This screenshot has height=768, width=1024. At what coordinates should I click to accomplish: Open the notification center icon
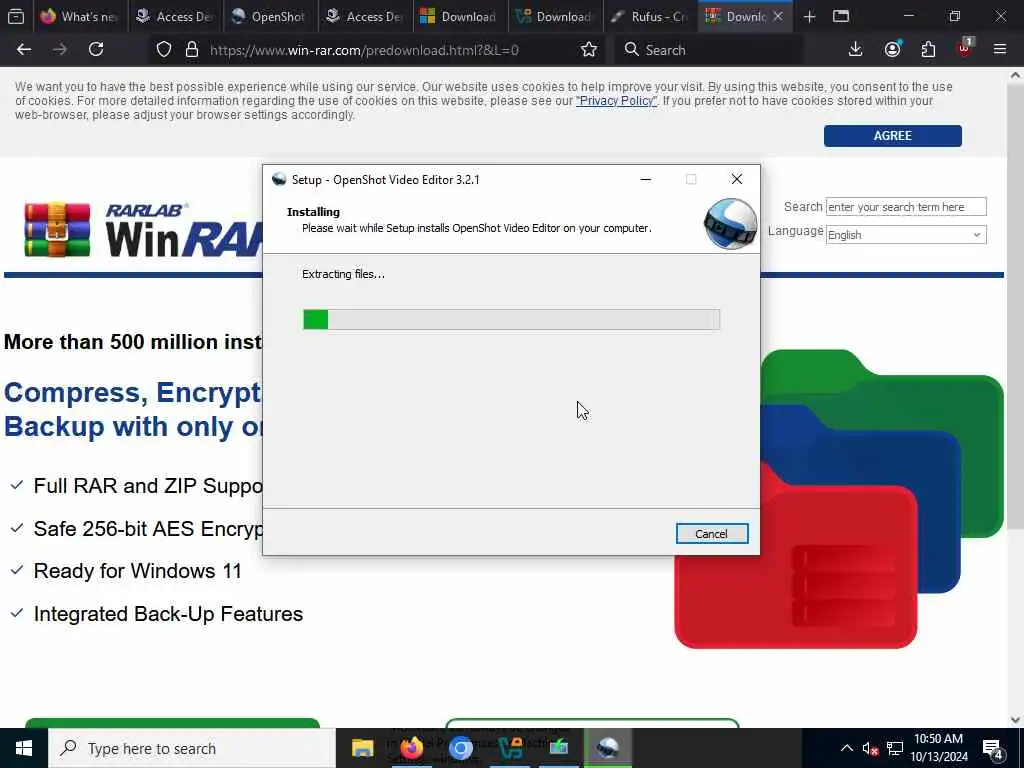993,748
